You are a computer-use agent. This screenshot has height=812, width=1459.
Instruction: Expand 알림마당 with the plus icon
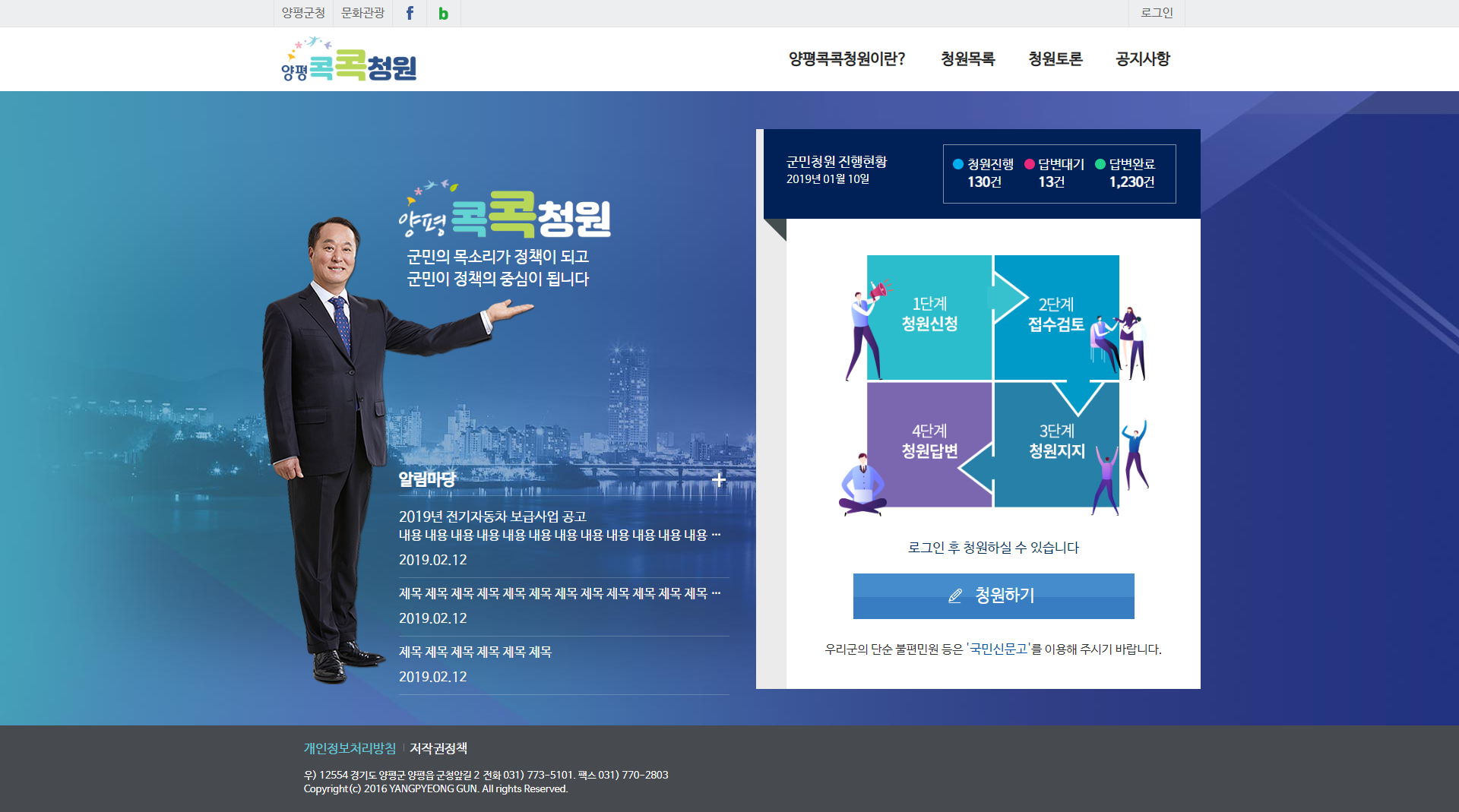point(718,480)
